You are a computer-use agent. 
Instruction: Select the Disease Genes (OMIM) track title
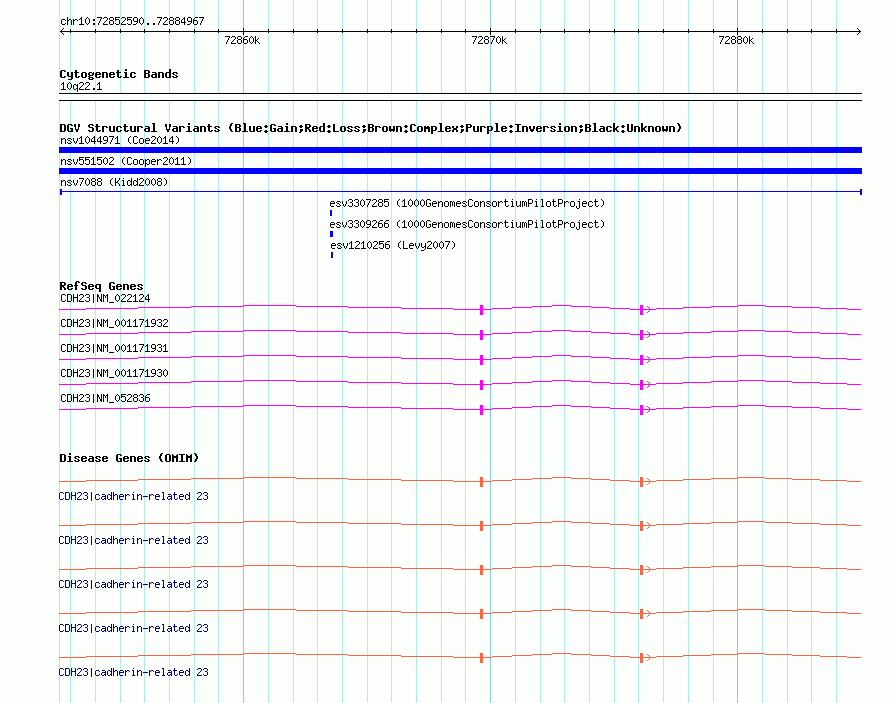(129, 458)
